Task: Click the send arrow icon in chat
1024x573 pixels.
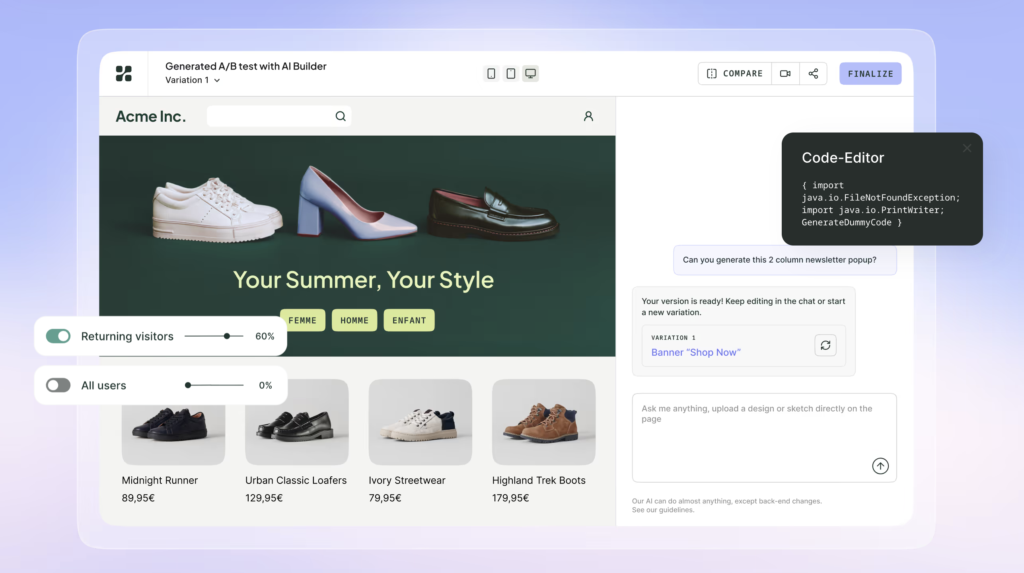Action: (x=880, y=466)
